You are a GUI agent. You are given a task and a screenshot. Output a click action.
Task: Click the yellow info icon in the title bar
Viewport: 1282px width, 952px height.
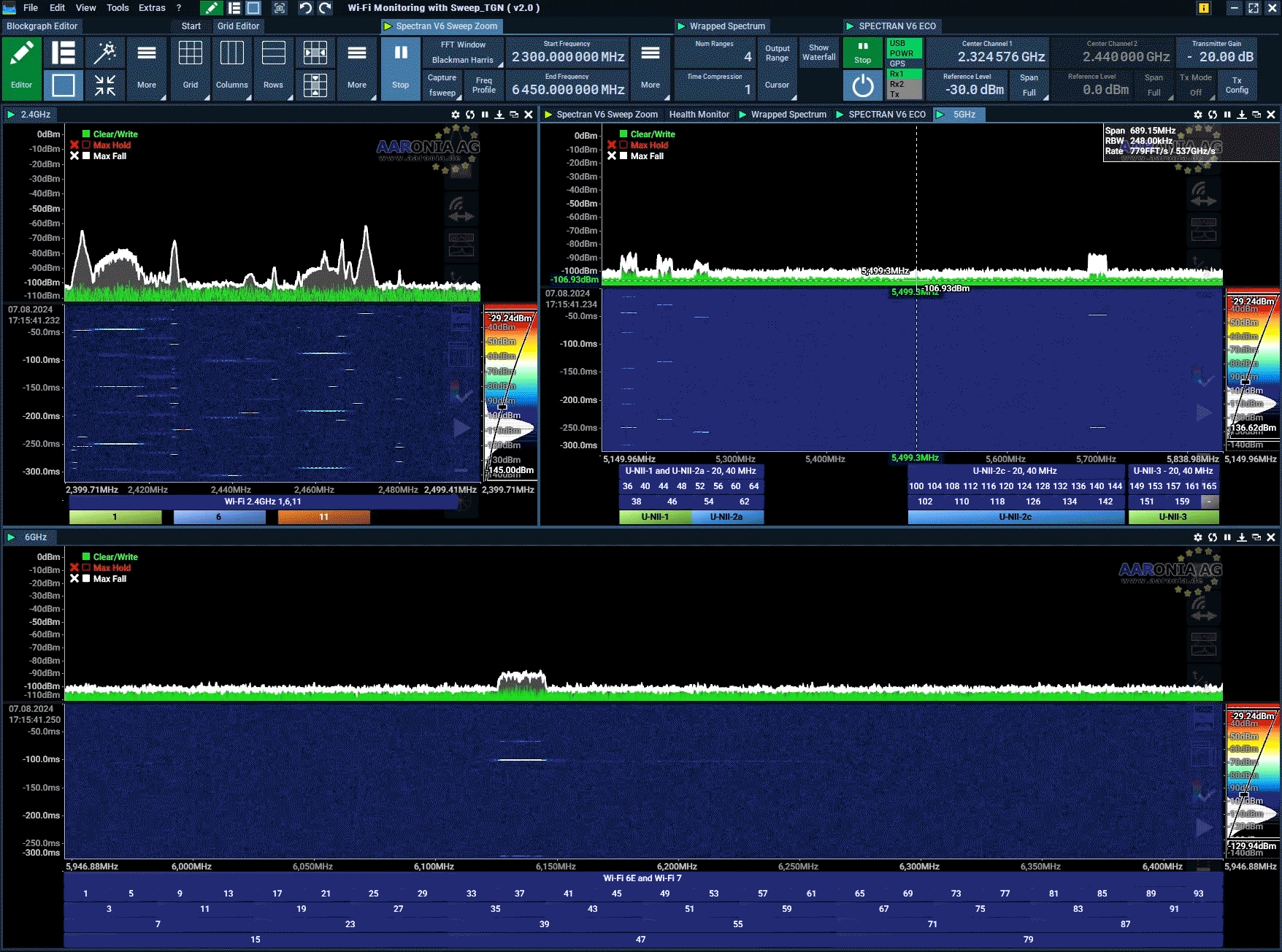point(1203,8)
